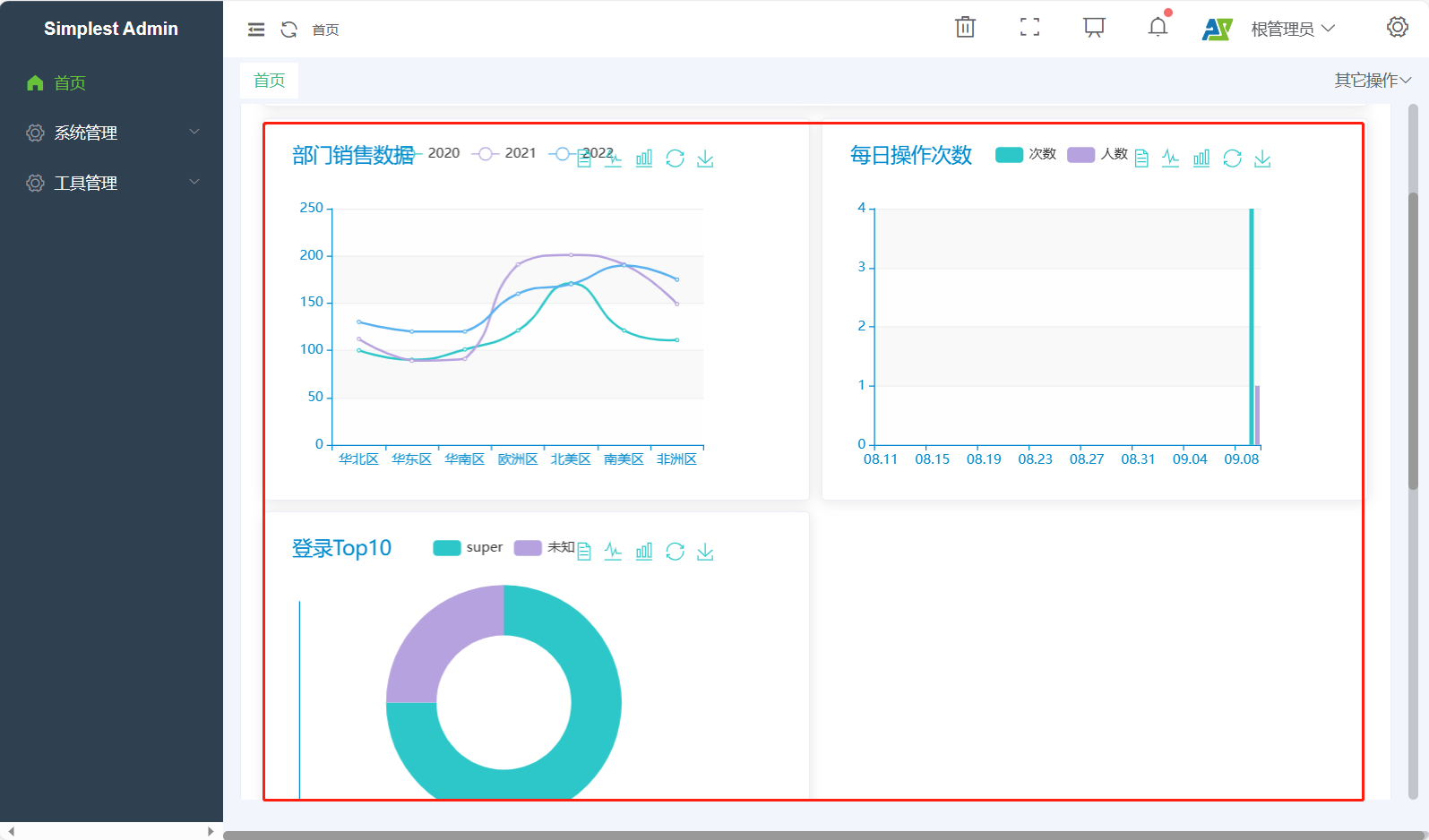Expand the 工具管理 sidebar menu
The image size is (1429, 840).
point(111,183)
